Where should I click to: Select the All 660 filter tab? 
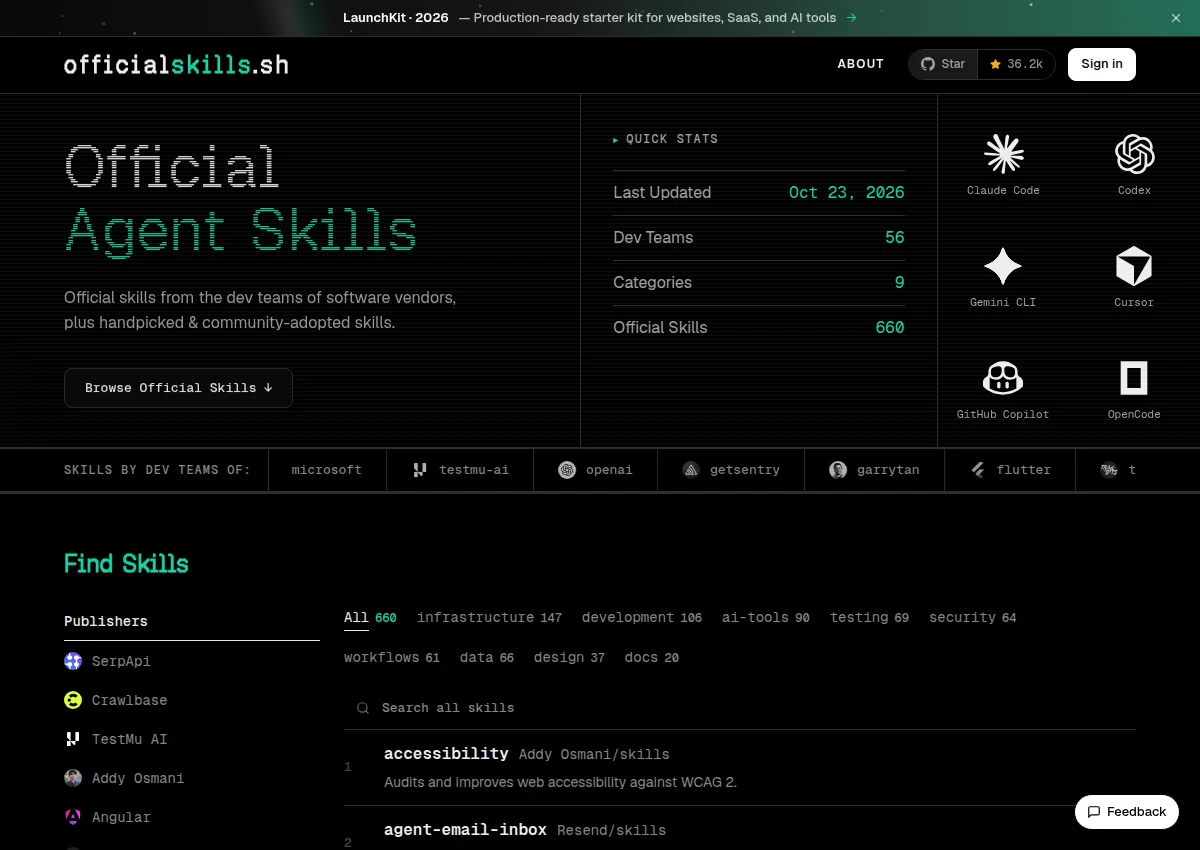tap(370, 618)
